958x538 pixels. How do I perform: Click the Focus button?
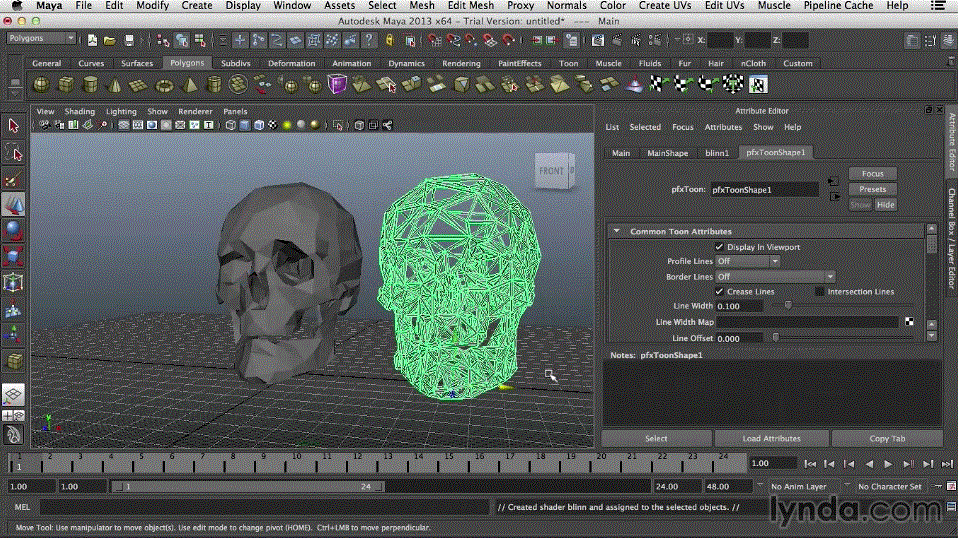point(872,173)
